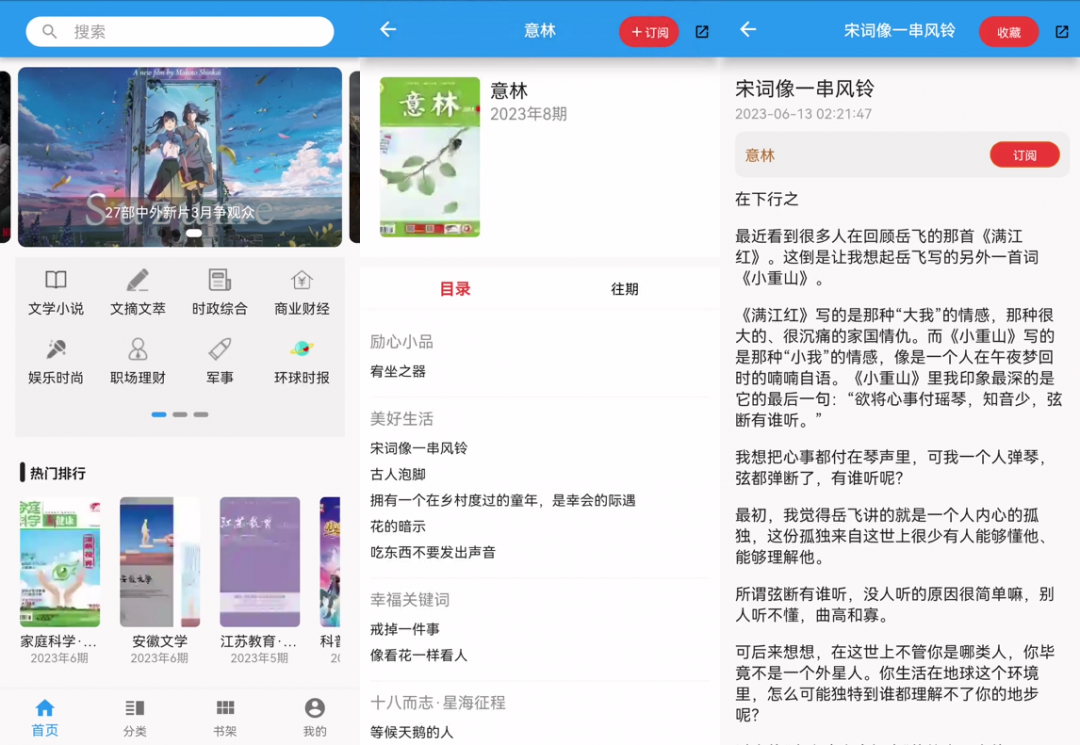Subscribe using the 订阅 button in article
Screen dimensions: 1080x745
point(1024,155)
